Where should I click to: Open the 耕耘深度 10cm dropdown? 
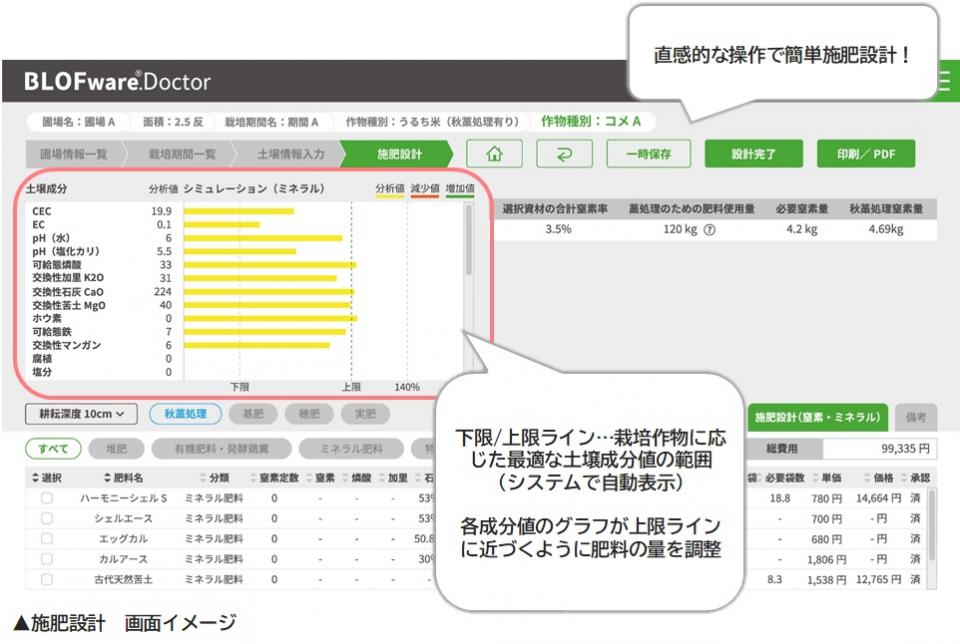(81, 413)
